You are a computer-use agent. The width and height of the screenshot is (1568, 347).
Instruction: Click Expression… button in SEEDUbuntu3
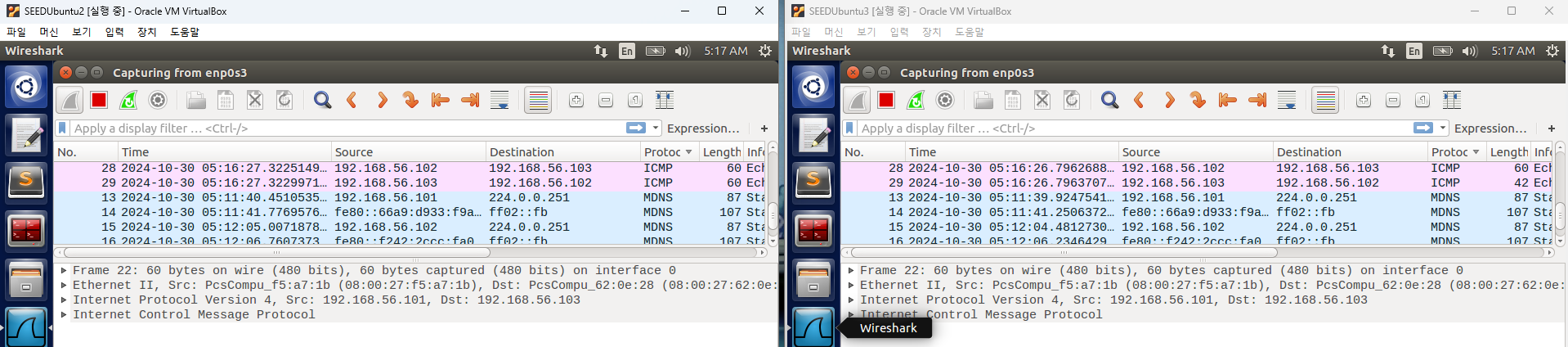pos(1490,128)
